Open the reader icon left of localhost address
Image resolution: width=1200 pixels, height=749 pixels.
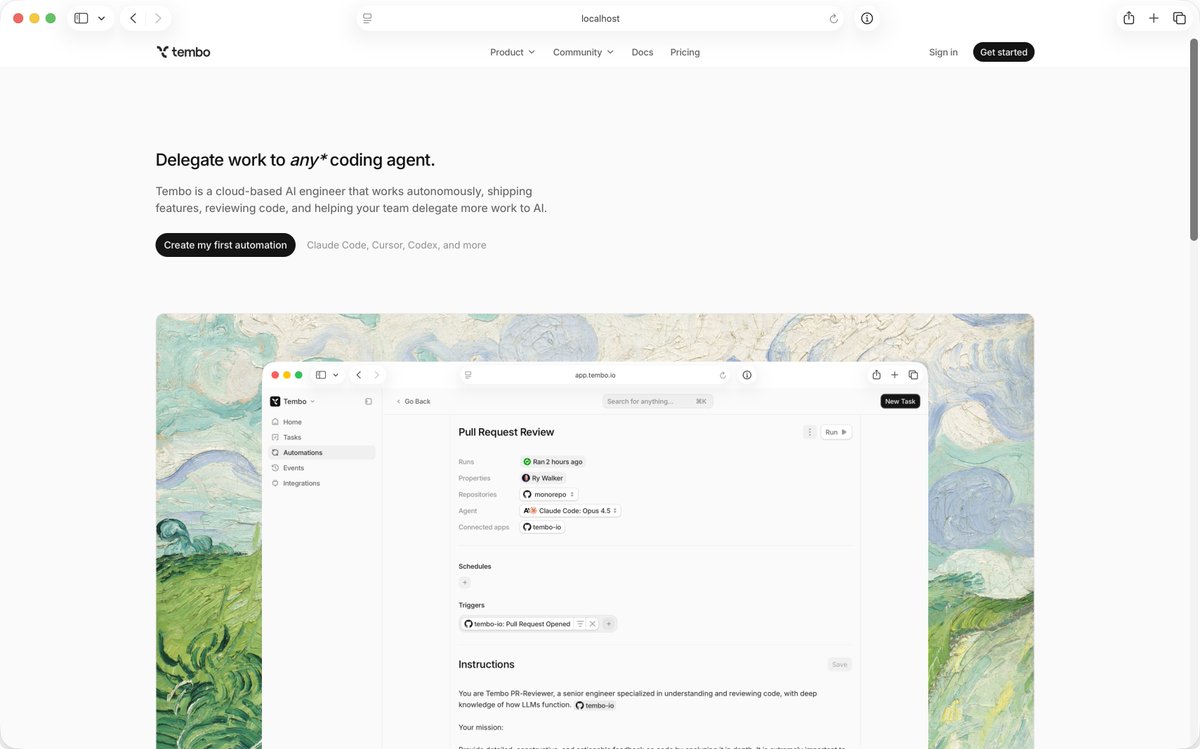tap(368, 18)
